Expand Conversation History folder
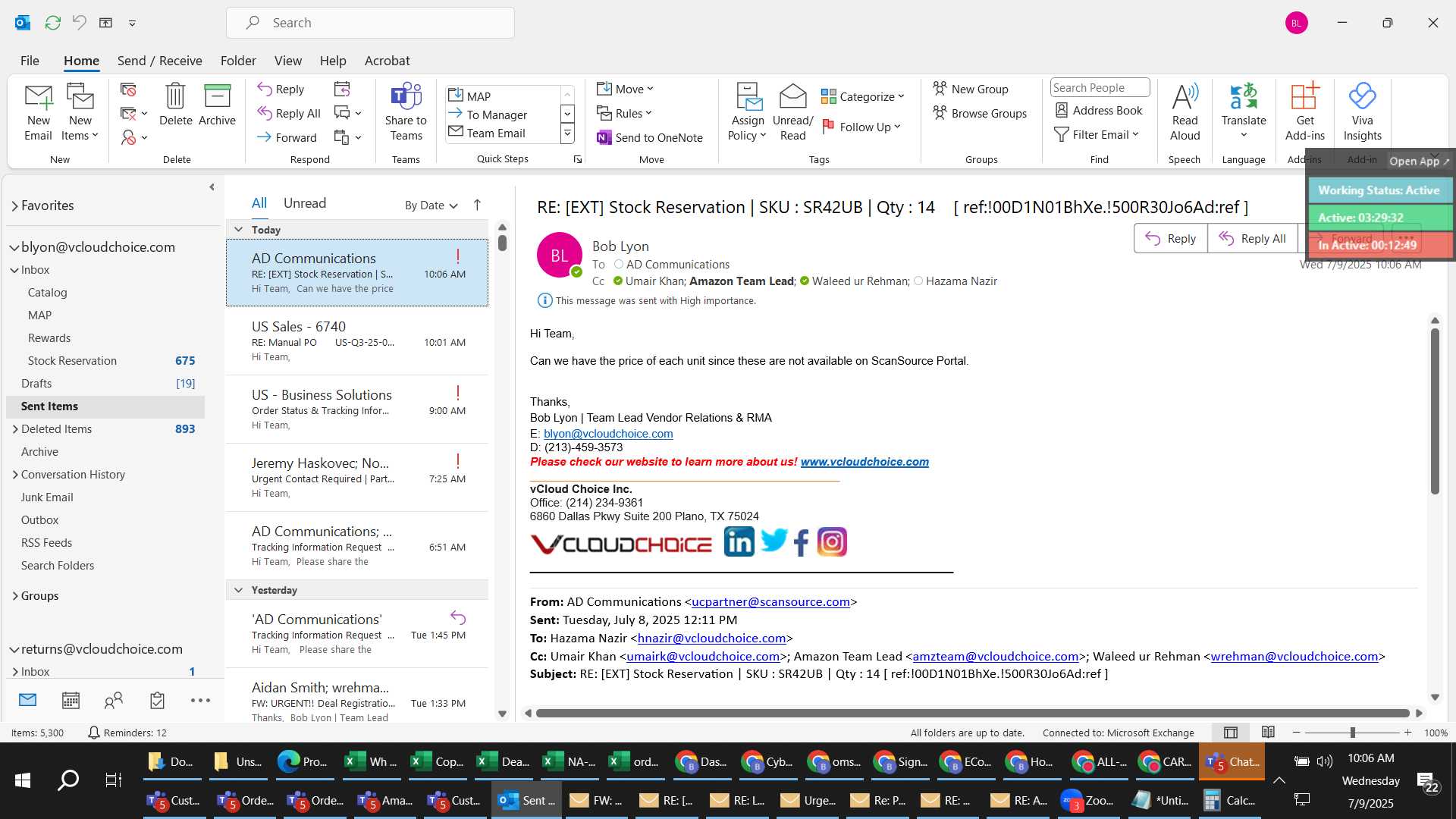 pyautogui.click(x=14, y=475)
